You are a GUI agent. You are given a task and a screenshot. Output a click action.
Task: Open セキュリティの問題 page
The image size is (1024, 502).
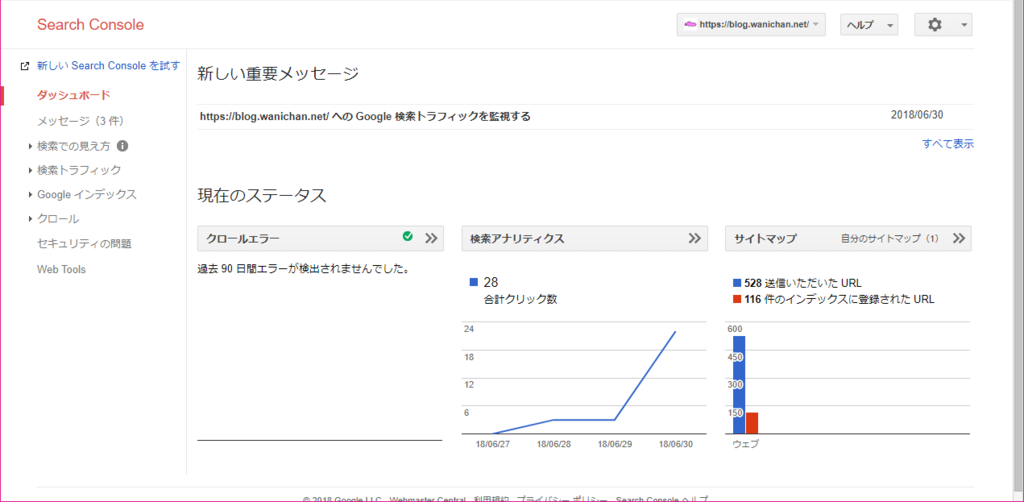[84, 243]
